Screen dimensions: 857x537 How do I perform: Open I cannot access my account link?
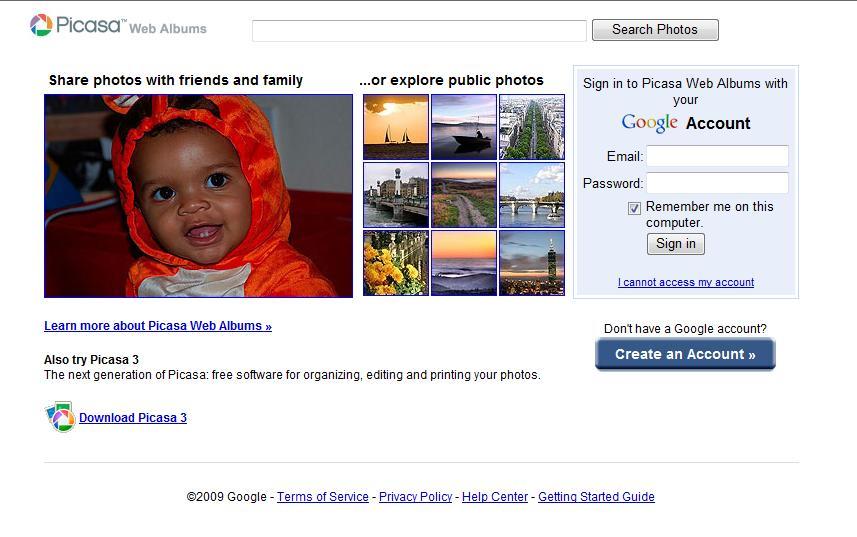686,283
